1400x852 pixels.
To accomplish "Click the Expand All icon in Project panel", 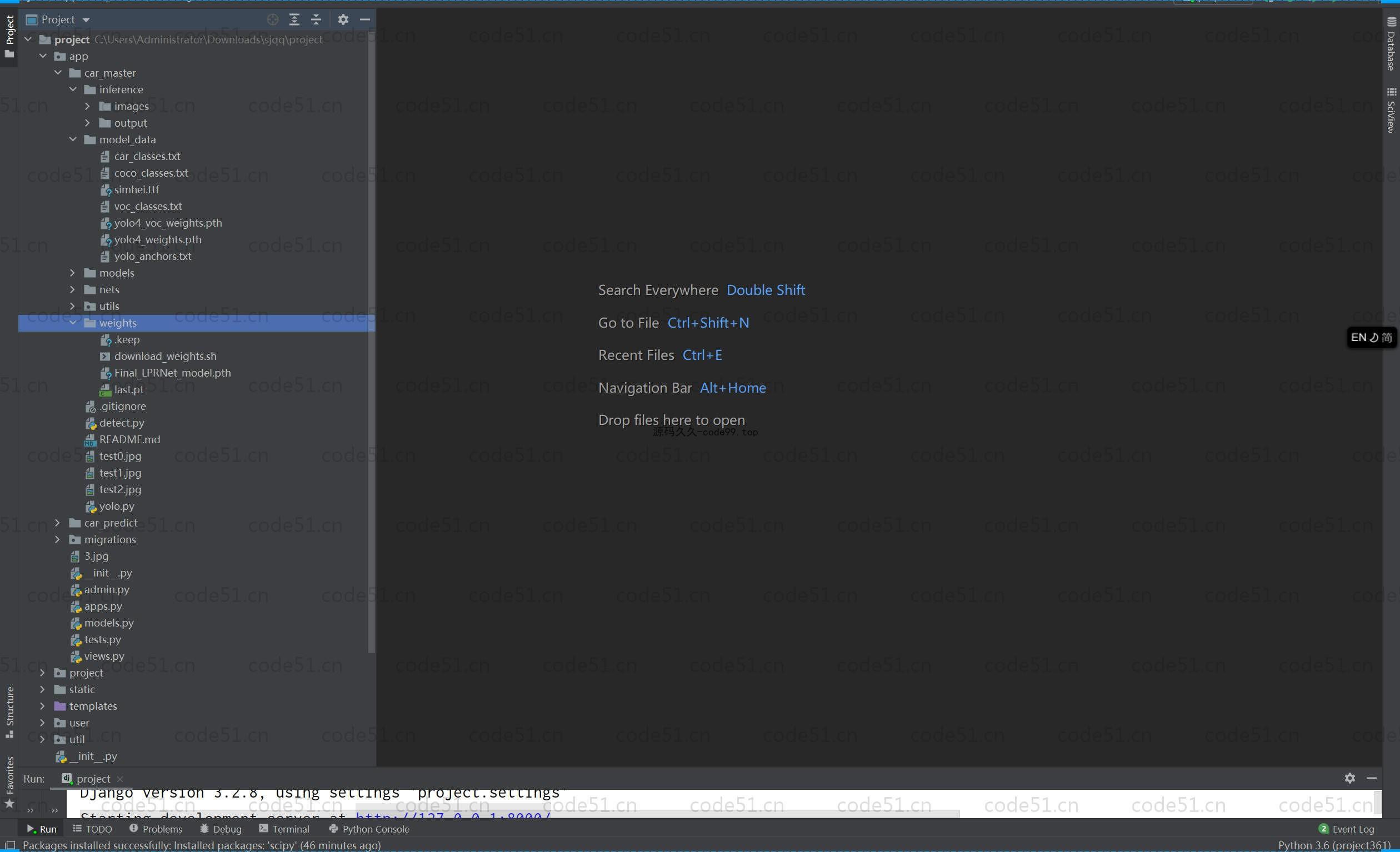I will tap(294, 20).
